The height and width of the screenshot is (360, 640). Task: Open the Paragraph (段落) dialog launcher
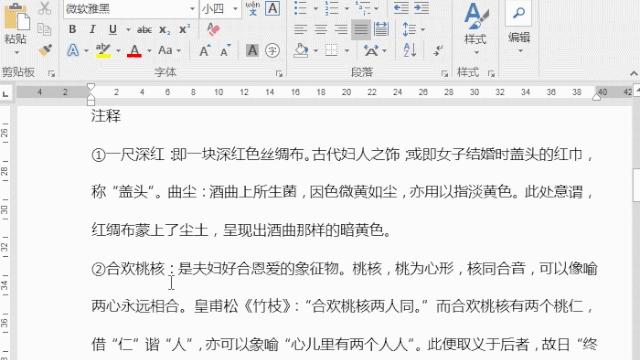coord(444,73)
